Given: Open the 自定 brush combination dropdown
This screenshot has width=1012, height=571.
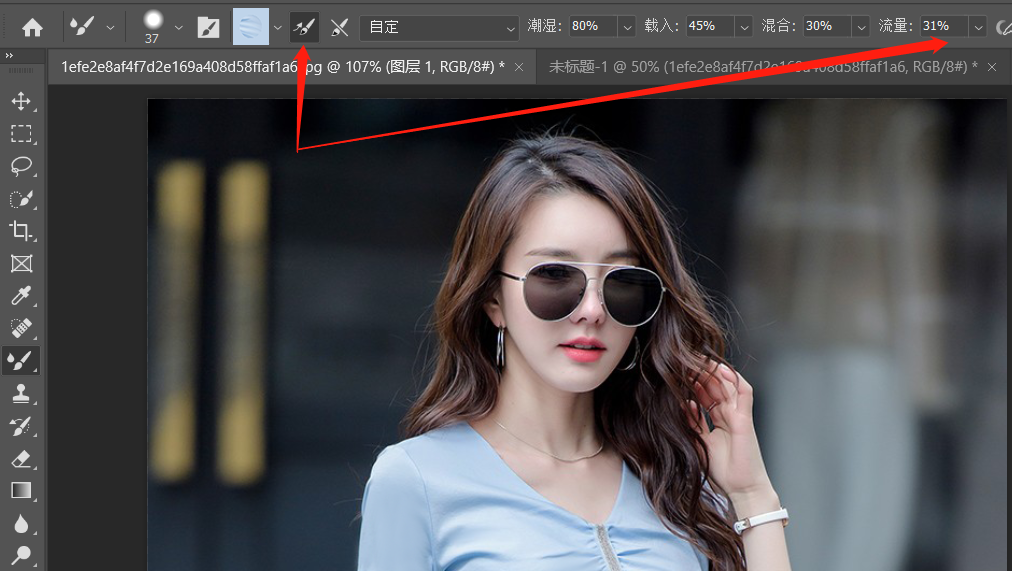Looking at the screenshot, I should [438, 27].
